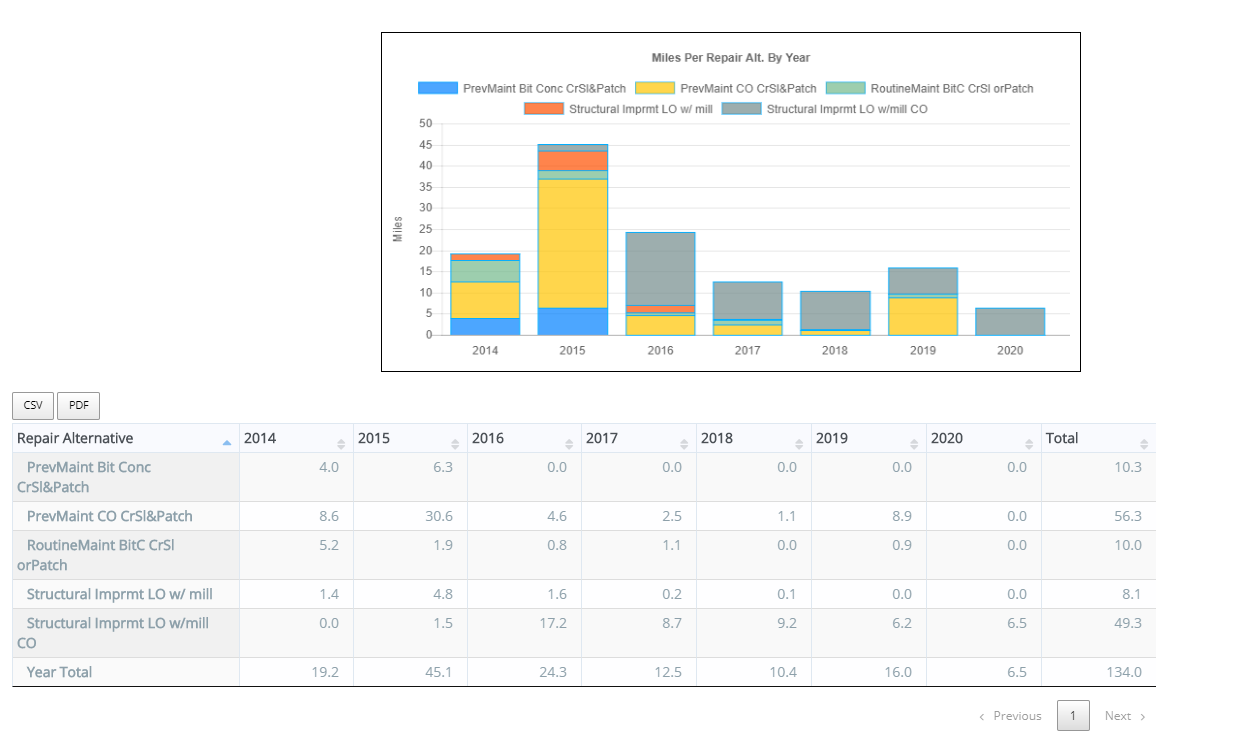Go to Previous page of table

[x=1010, y=716]
